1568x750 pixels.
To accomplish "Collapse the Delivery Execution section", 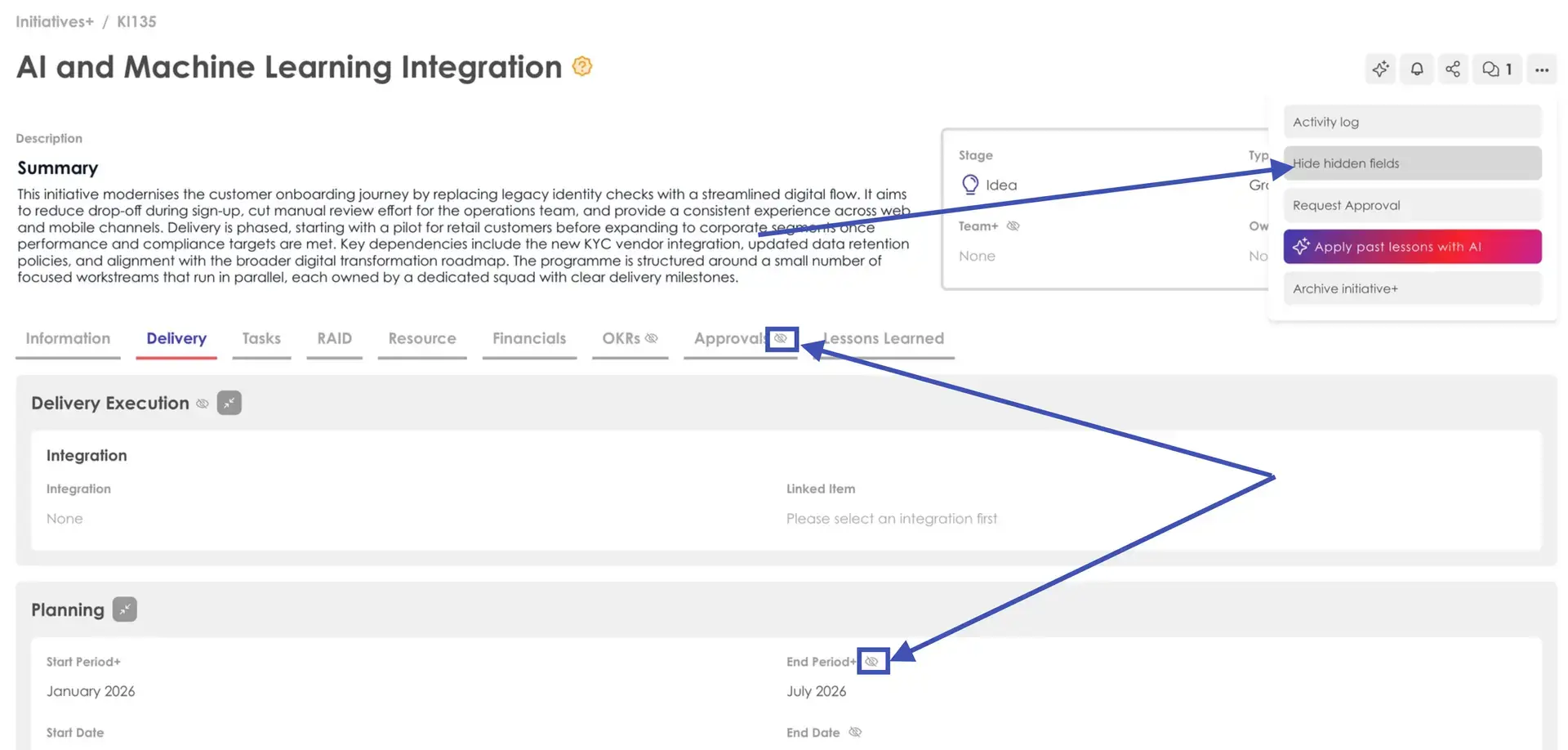I will (229, 403).
